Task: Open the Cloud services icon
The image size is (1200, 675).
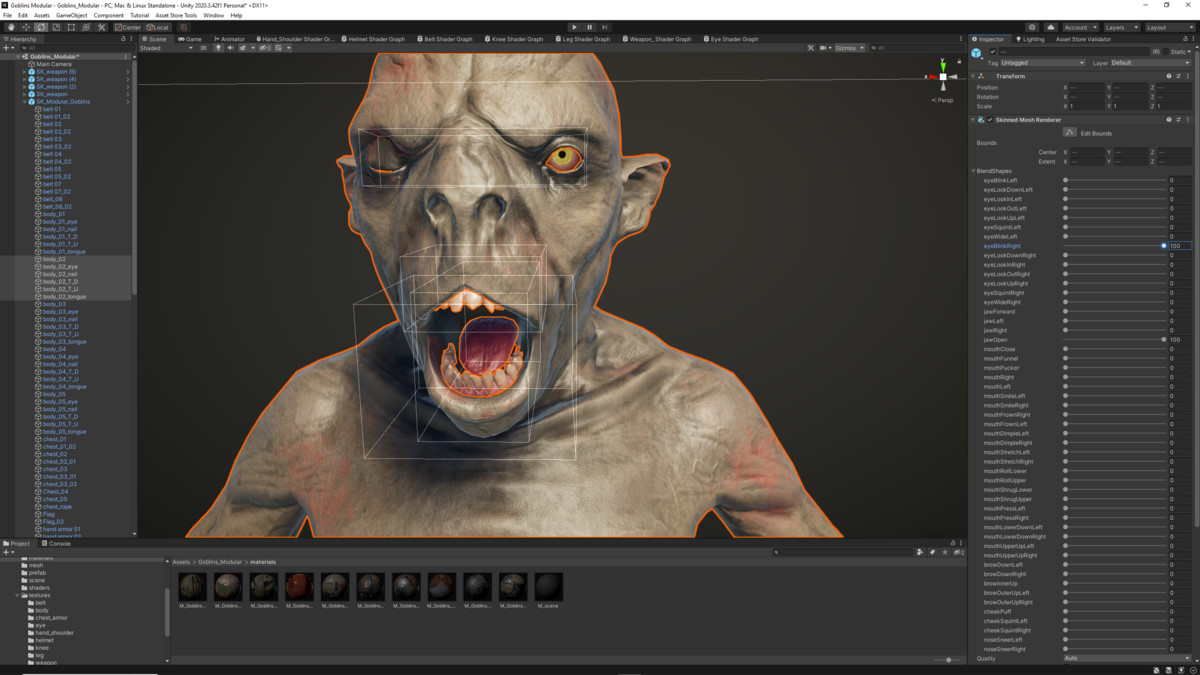Action: click(1051, 27)
